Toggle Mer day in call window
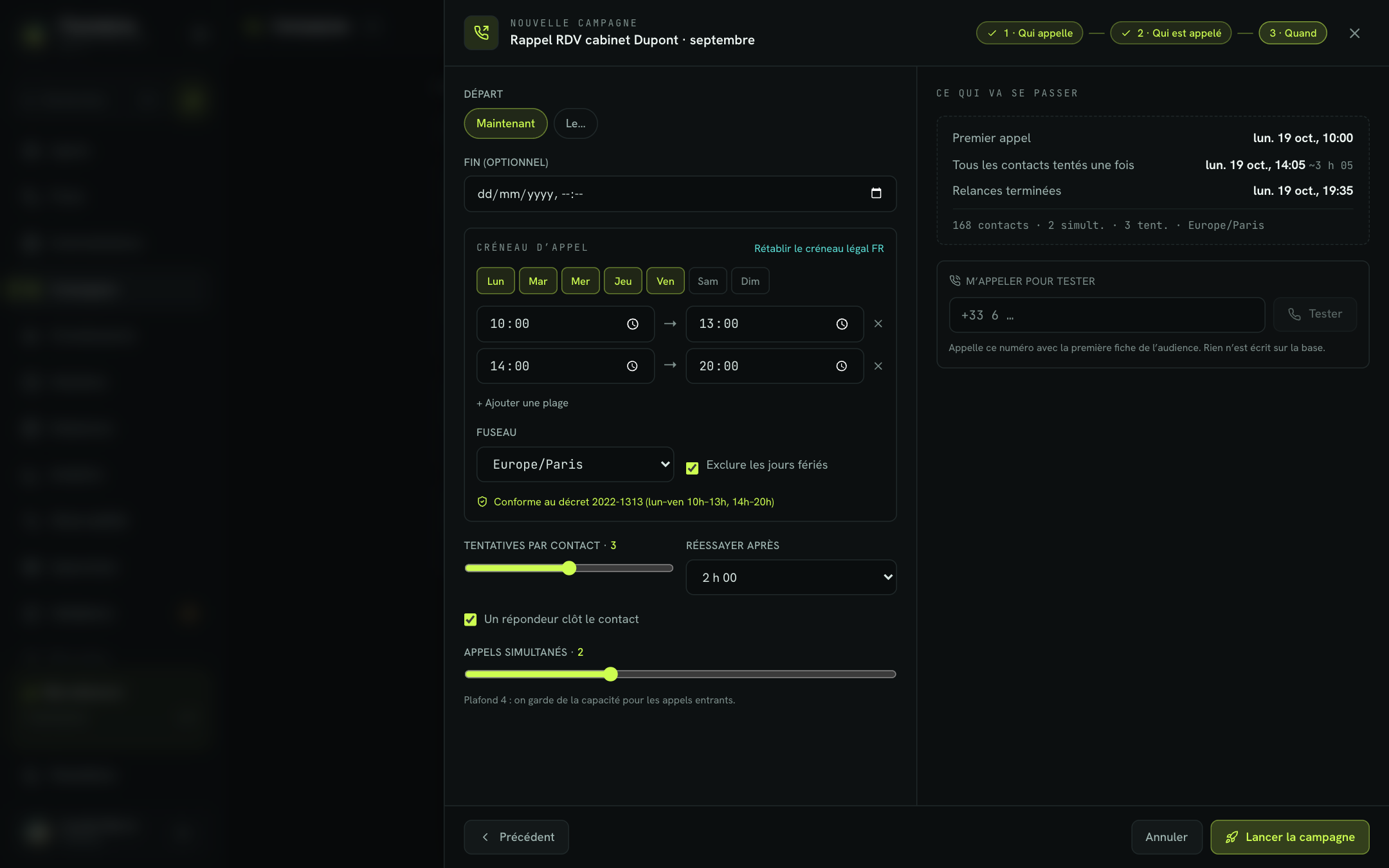Screen dimensions: 1389x868 [x=580, y=281]
